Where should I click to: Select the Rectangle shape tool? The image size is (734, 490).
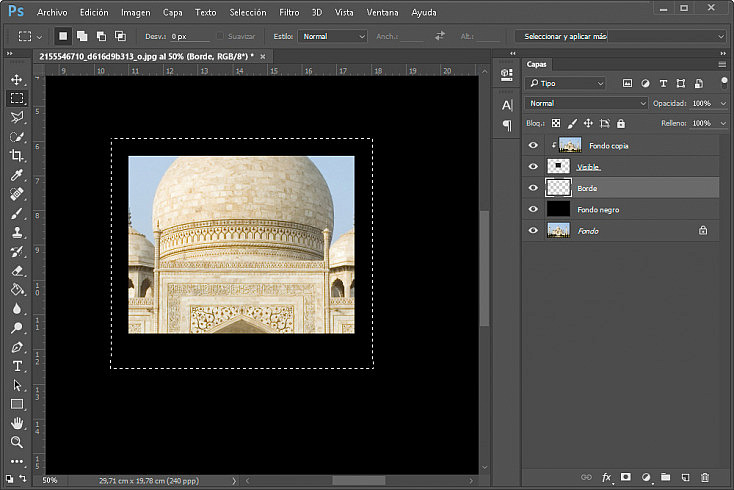pyautogui.click(x=17, y=404)
